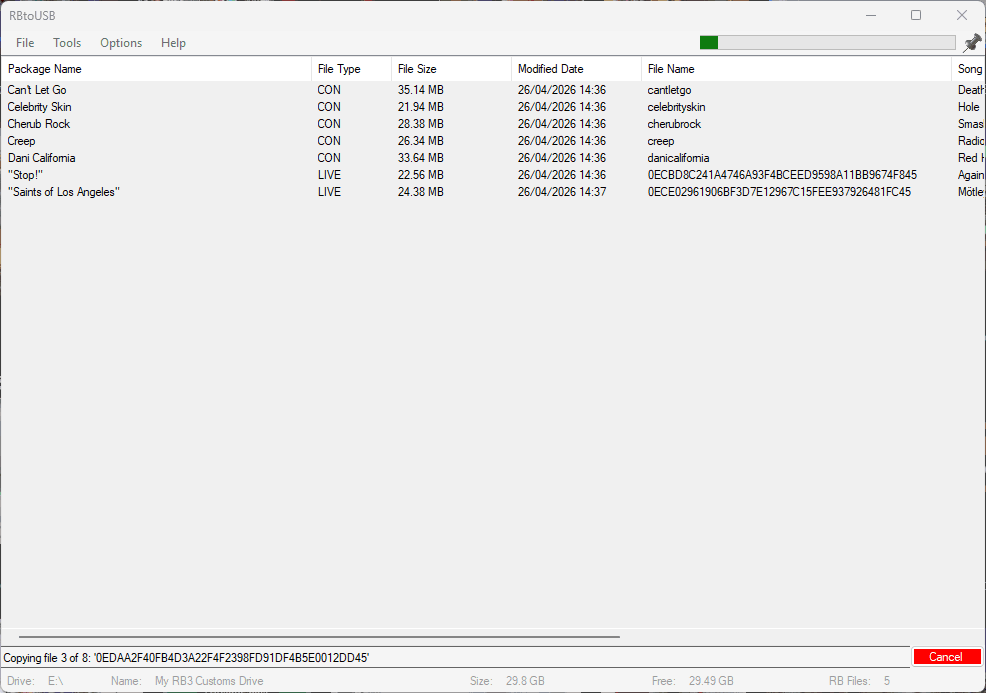The height and width of the screenshot is (693, 986).
Task: Open the Help menu
Action: tap(173, 42)
